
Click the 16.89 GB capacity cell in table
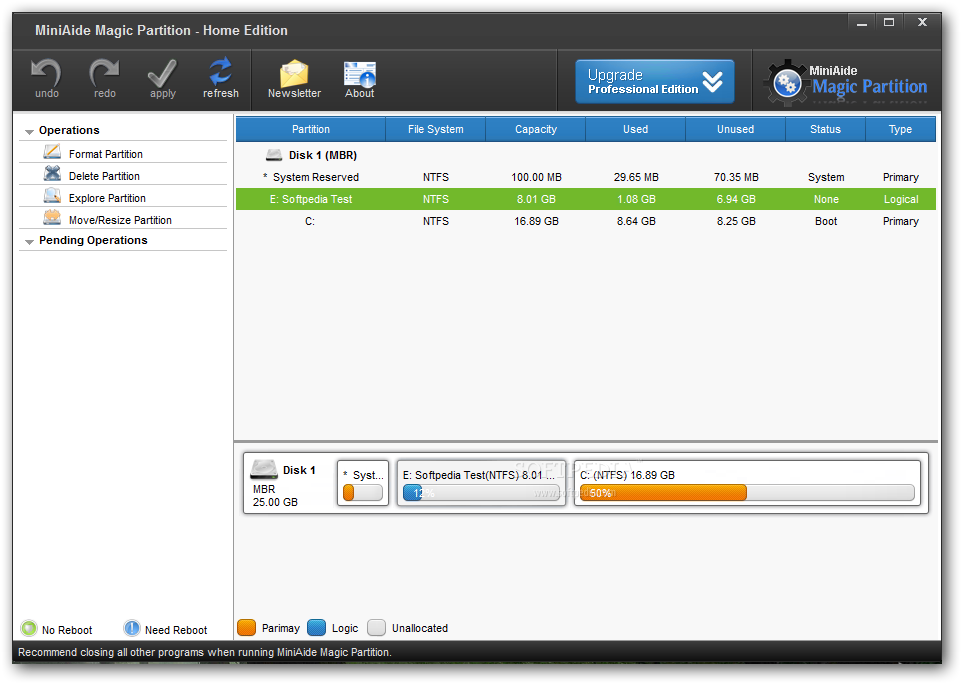(536, 221)
